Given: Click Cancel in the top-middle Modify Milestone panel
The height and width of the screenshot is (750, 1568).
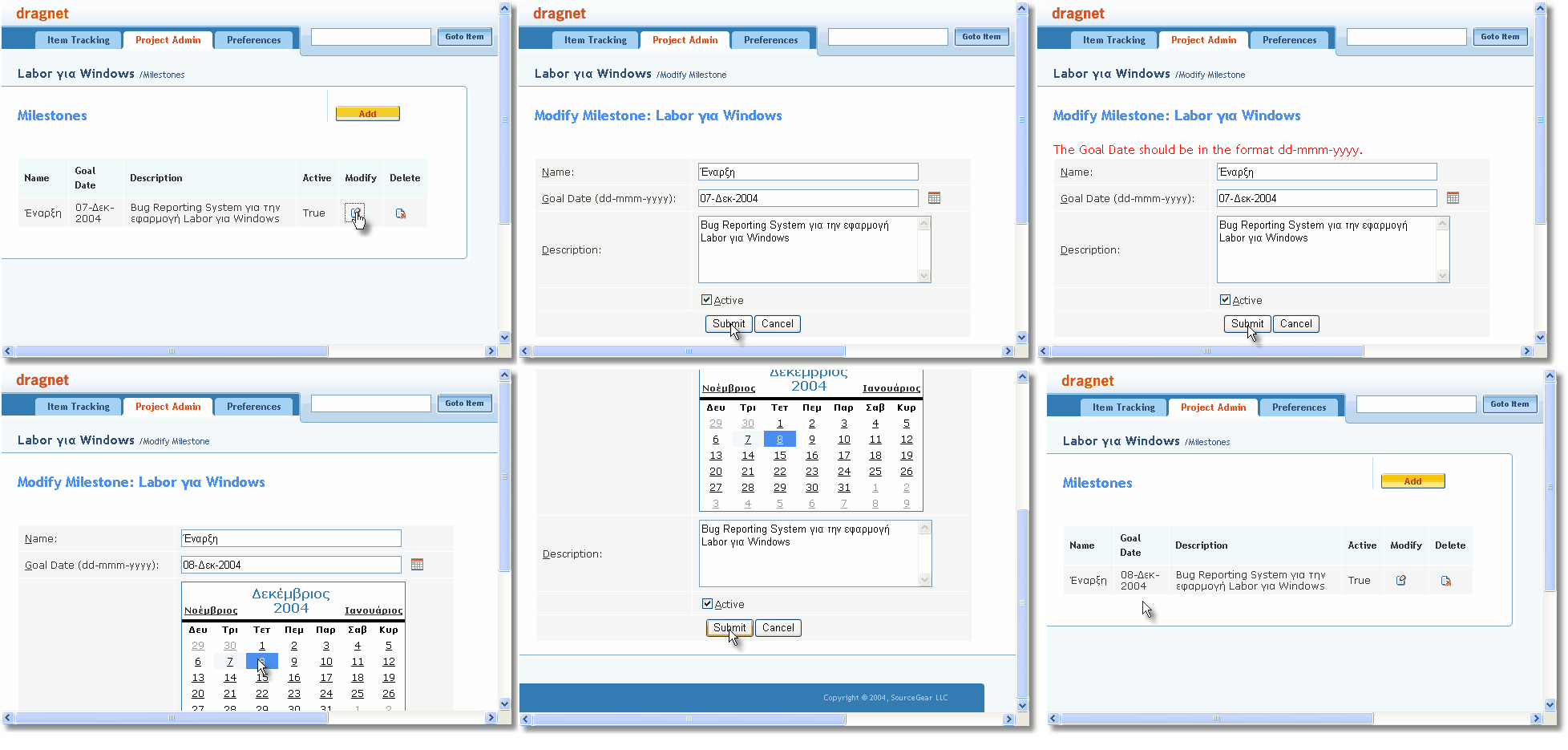Looking at the screenshot, I should click(x=778, y=324).
